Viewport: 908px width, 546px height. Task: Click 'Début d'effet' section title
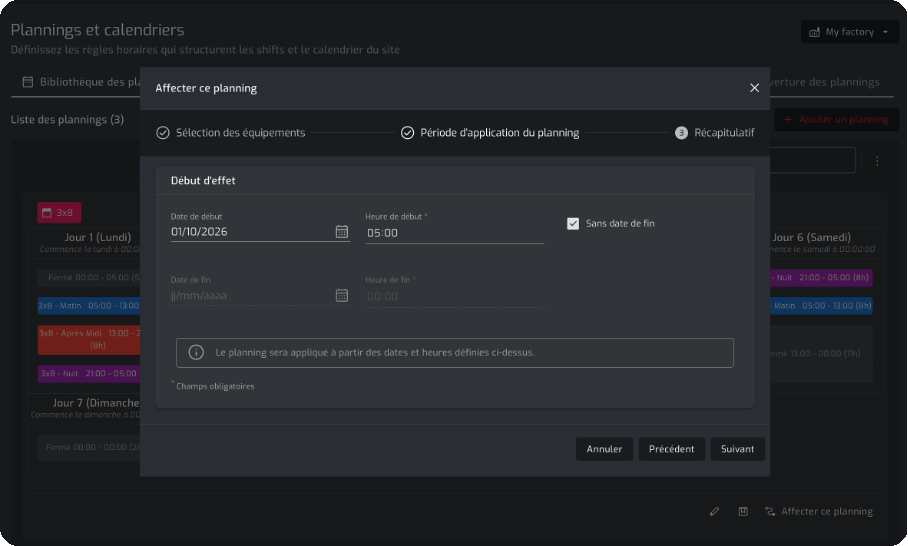203,181
